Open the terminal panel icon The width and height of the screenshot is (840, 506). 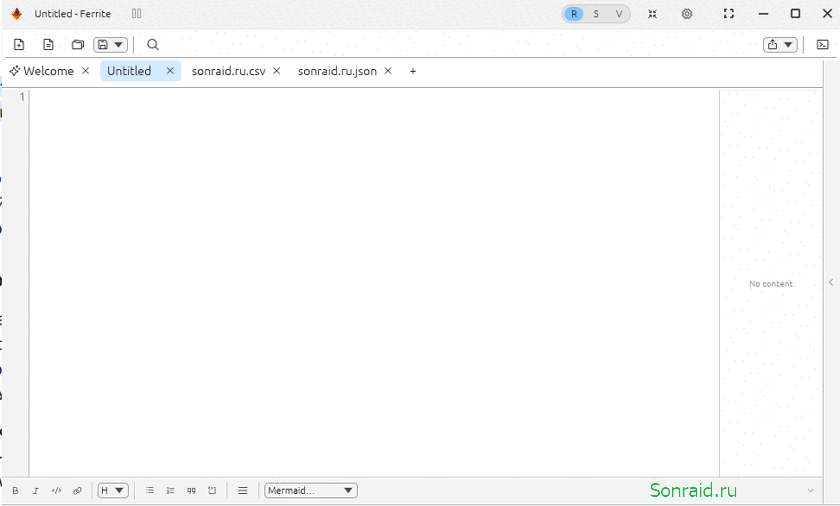[822, 44]
